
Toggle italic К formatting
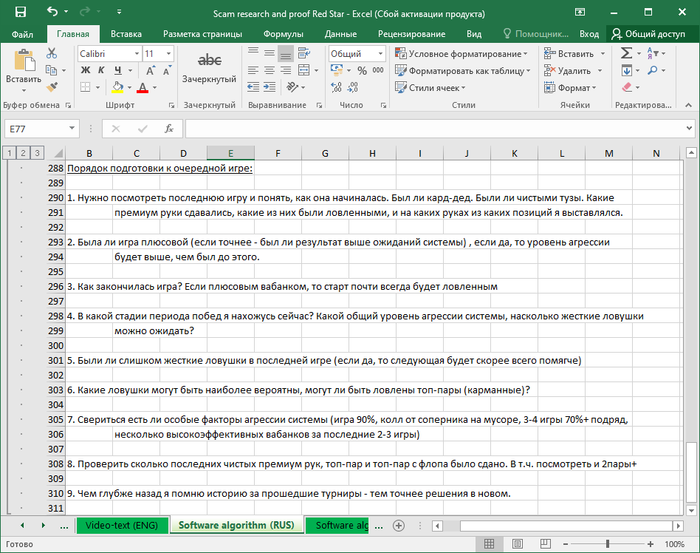coord(101,70)
